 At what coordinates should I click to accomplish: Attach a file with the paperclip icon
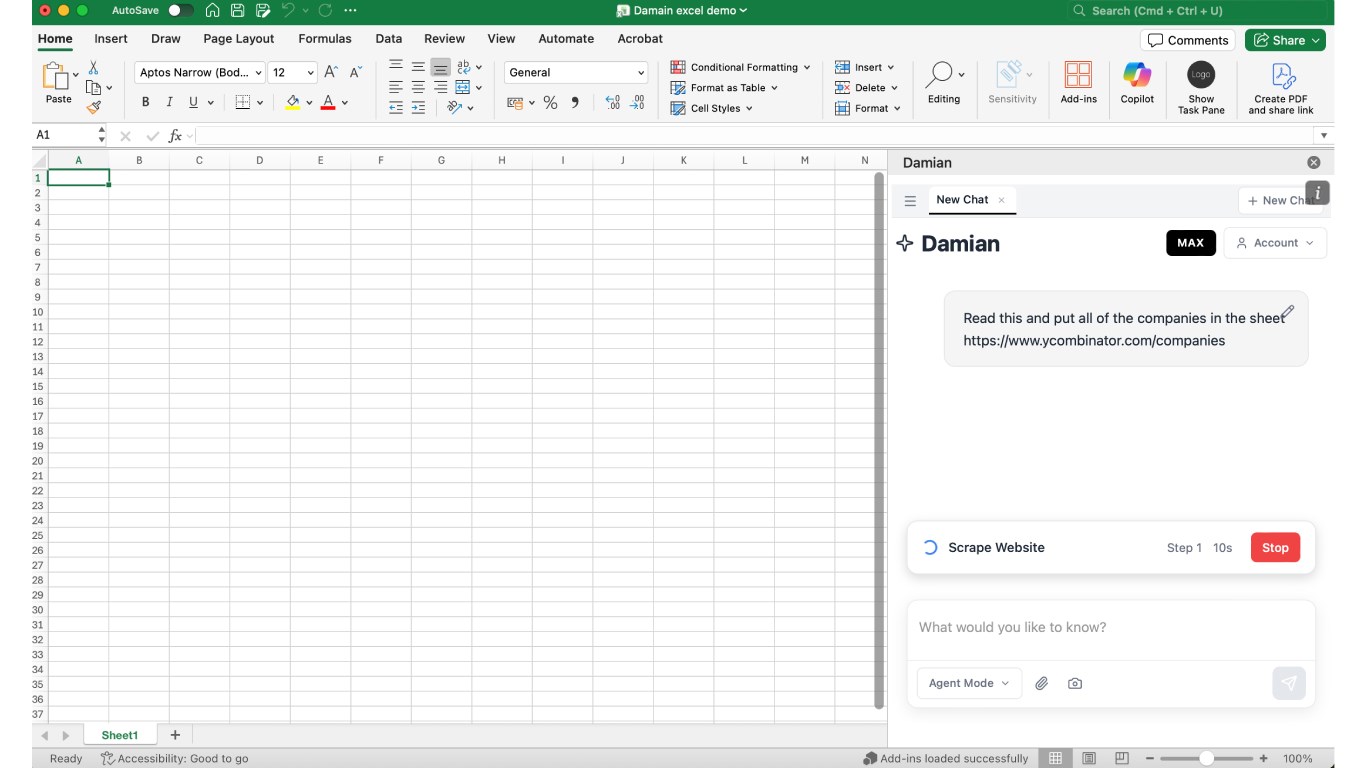1041,683
